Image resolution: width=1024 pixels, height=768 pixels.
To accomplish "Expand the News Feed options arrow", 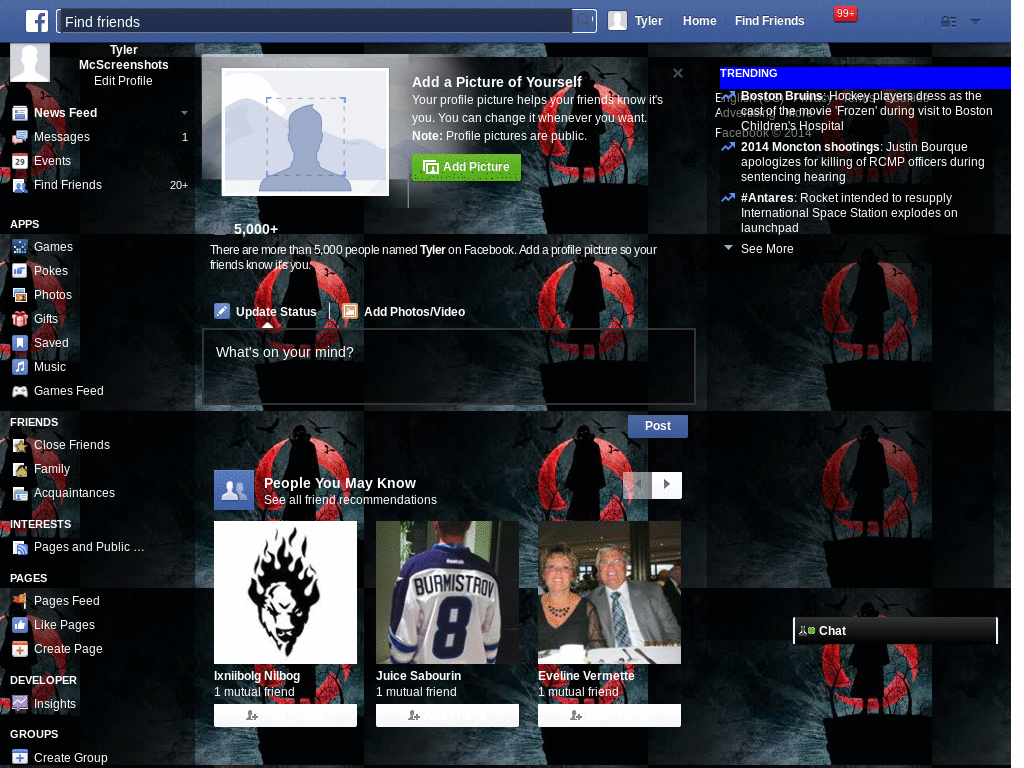I will [x=184, y=113].
